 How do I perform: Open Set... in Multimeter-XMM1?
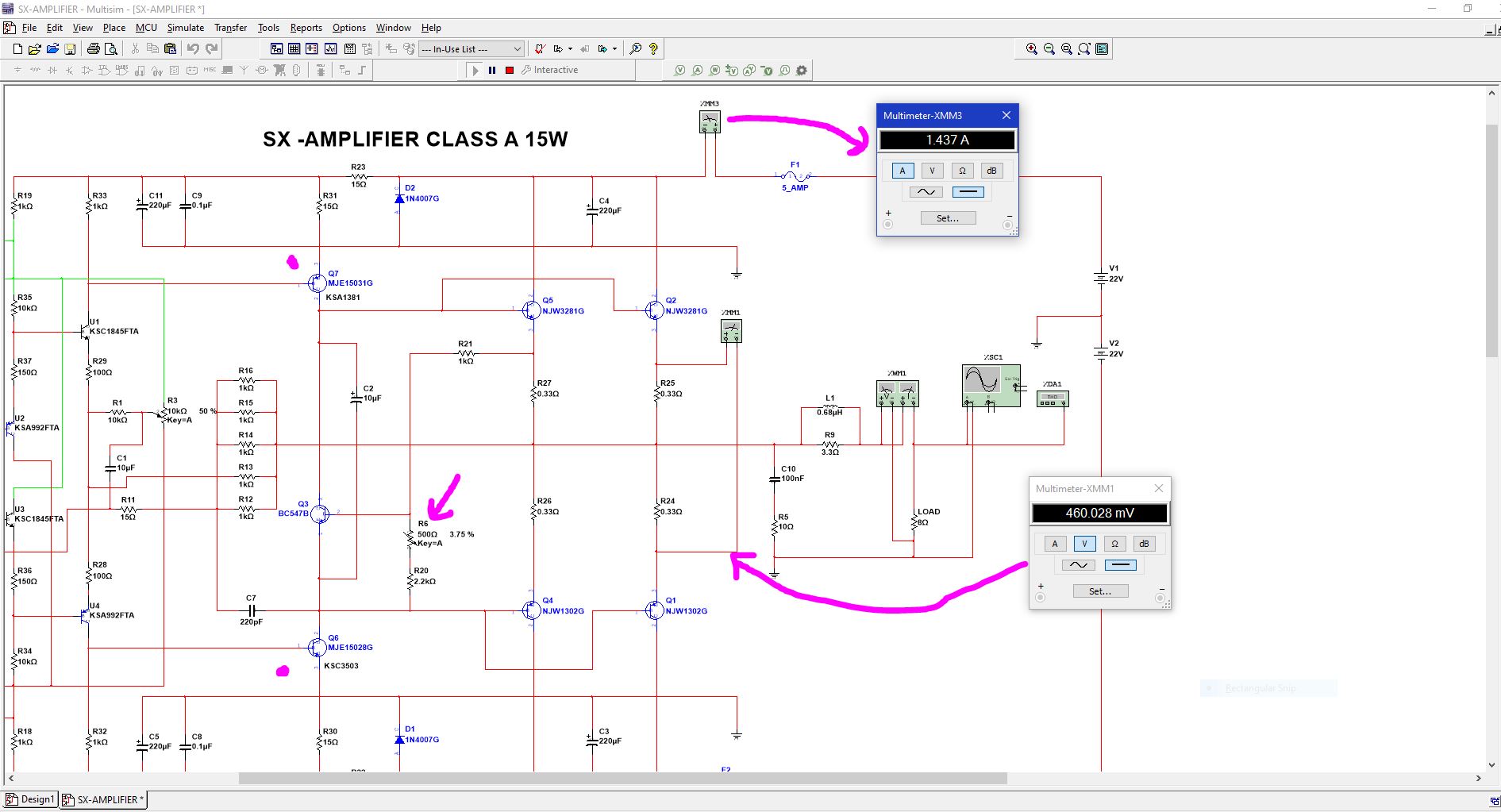pyautogui.click(x=1100, y=591)
